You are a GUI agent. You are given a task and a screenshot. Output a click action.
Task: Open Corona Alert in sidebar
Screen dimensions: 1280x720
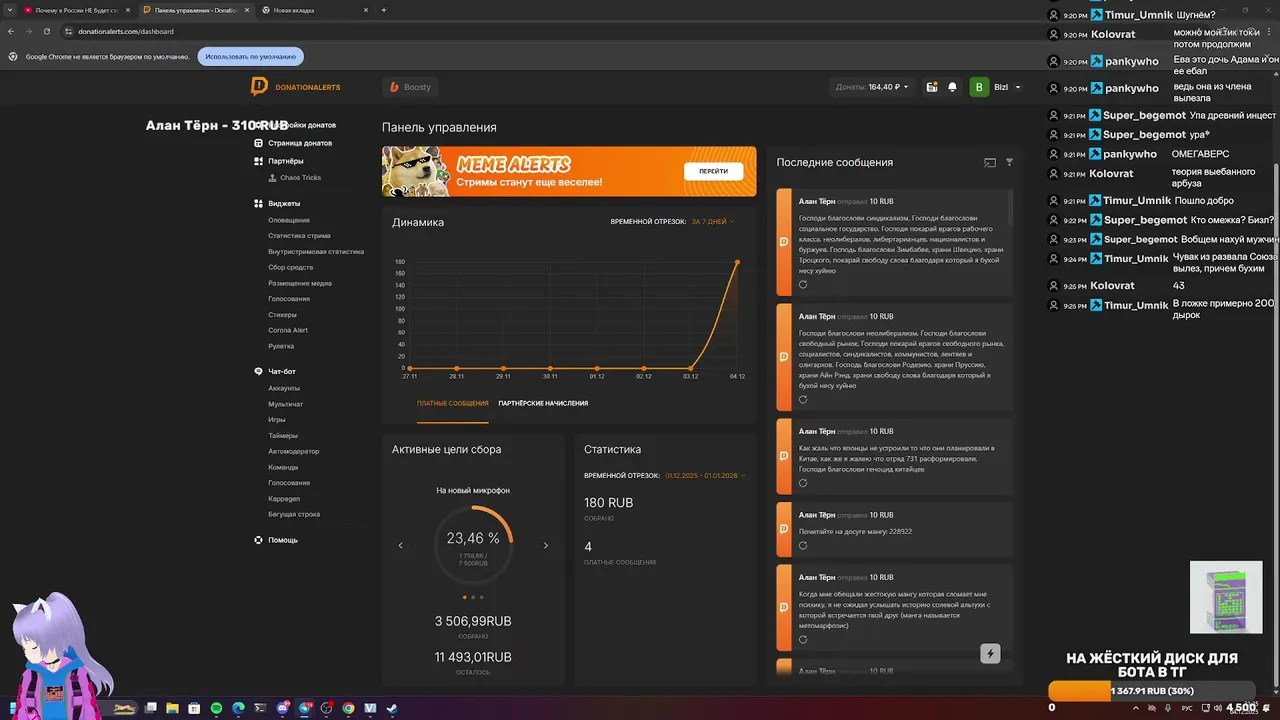tap(288, 330)
